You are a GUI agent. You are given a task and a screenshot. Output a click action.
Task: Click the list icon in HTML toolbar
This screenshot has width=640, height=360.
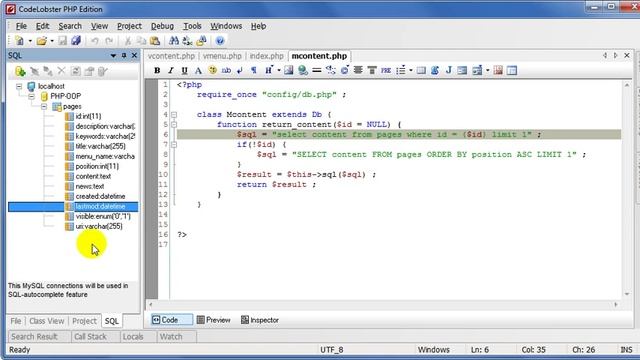coord(401,70)
